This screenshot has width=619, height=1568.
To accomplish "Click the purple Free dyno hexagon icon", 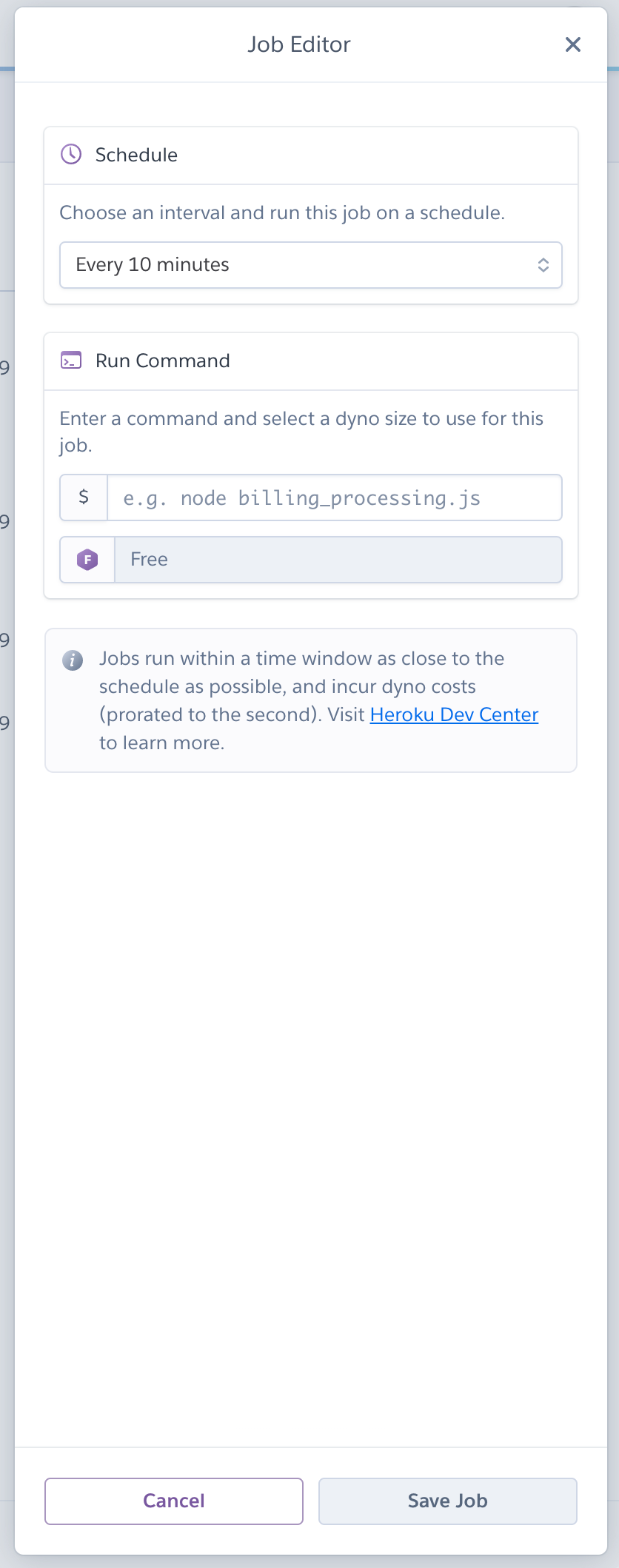I will [x=87, y=560].
